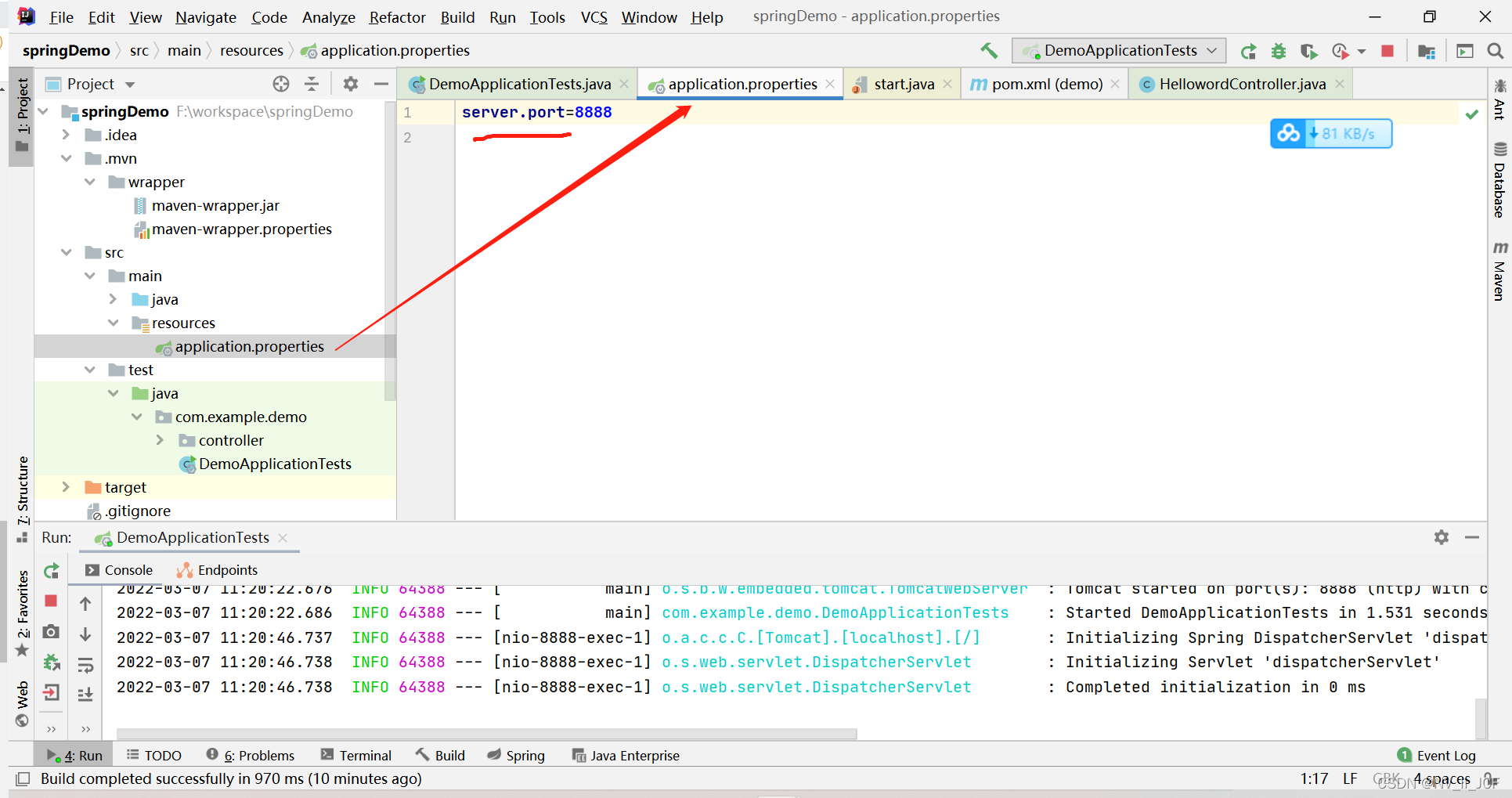This screenshot has width=1512, height=798.
Task: Open the Refactor menu
Action: [x=396, y=16]
